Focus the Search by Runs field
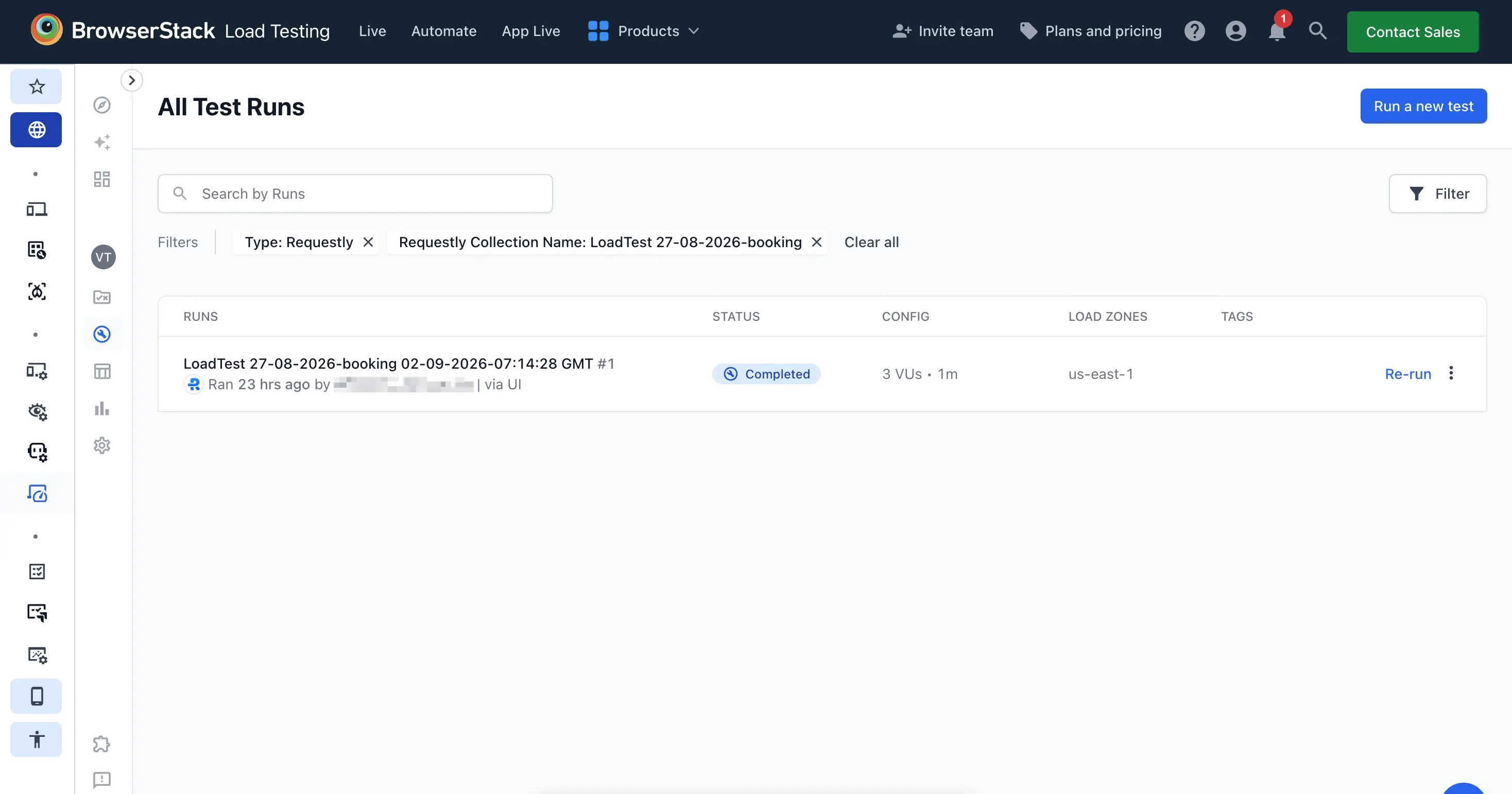 tap(355, 194)
